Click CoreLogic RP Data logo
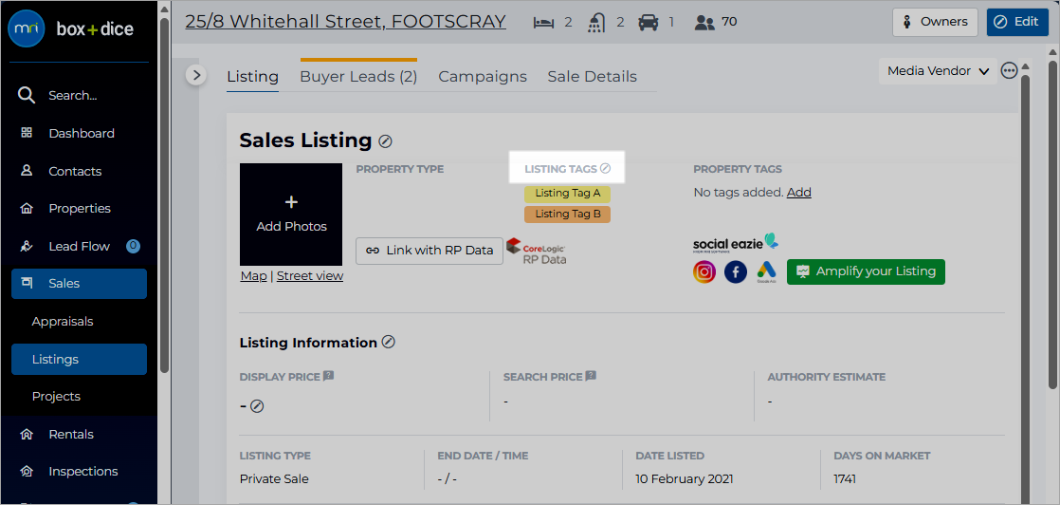 536,251
